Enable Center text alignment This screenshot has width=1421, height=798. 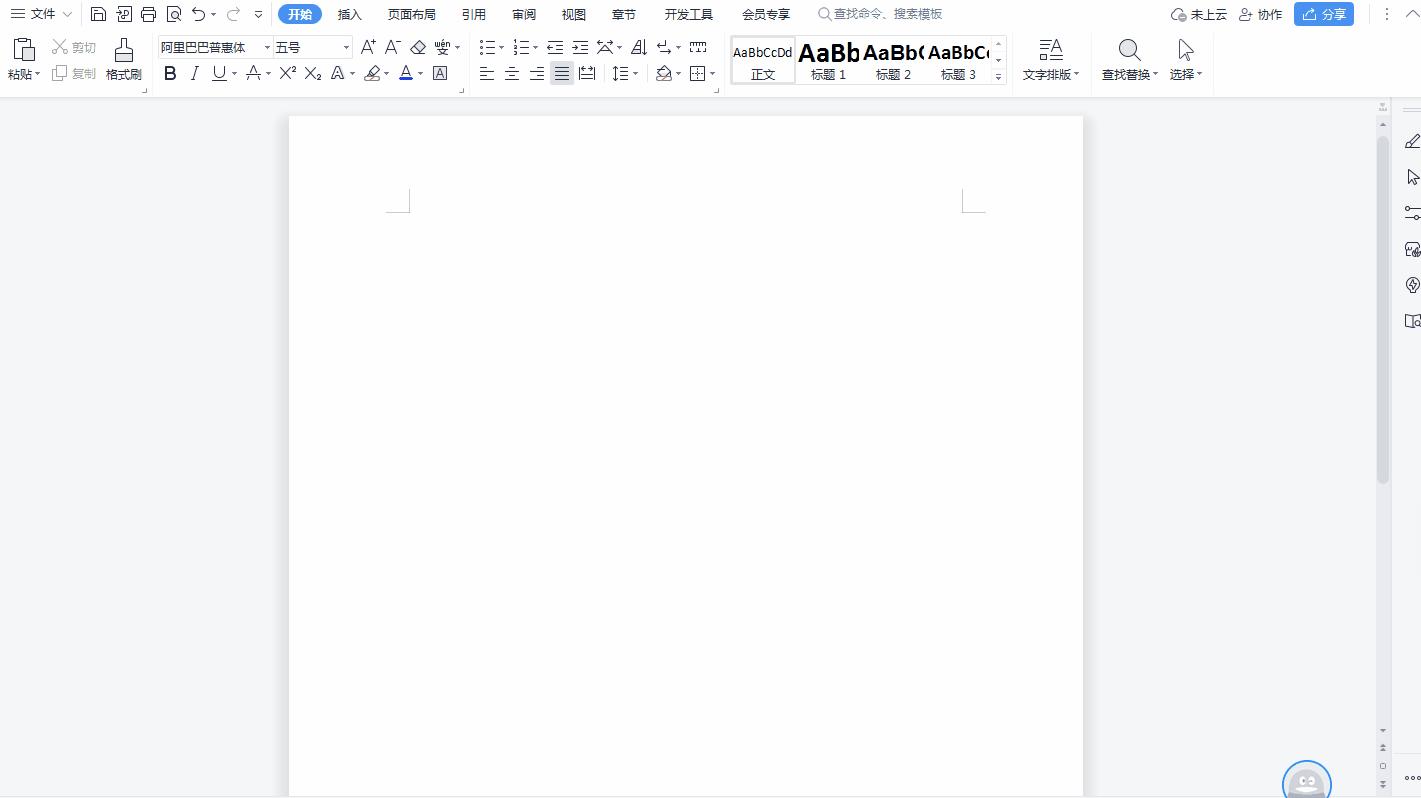click(x=512, y=73)
